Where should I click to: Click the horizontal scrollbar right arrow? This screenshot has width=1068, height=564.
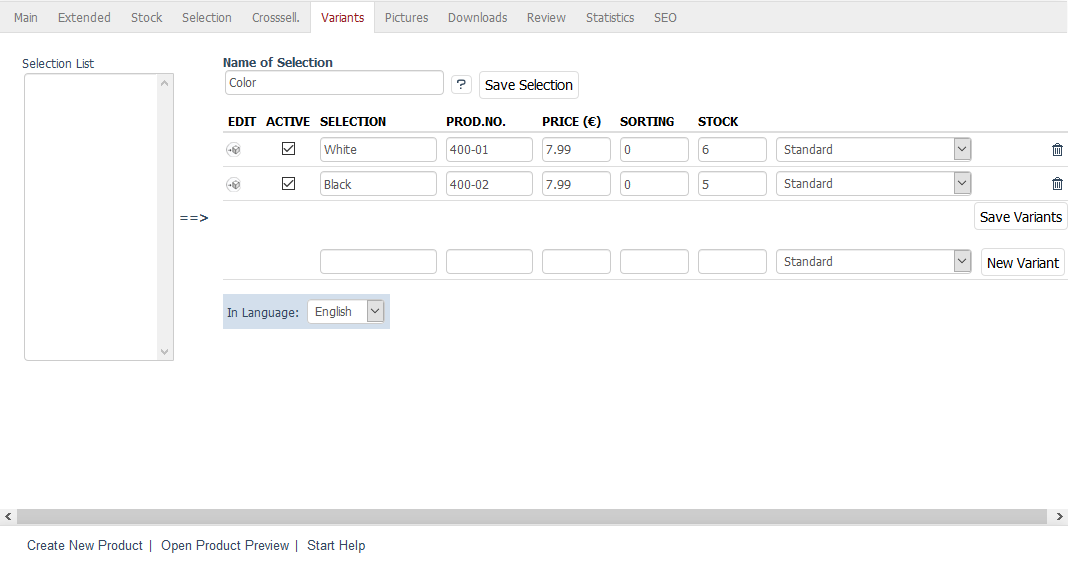coord(1059,517)
